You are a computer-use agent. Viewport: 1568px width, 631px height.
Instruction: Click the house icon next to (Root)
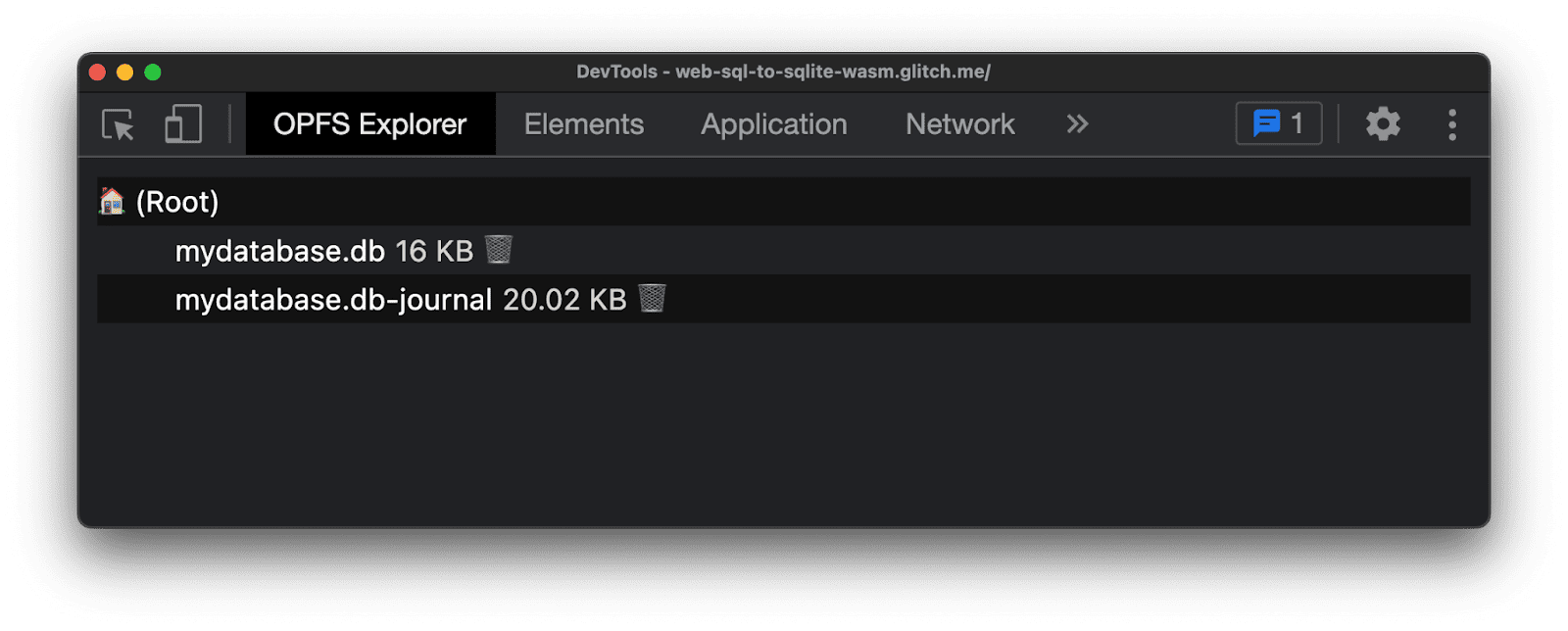click(112, 201)
